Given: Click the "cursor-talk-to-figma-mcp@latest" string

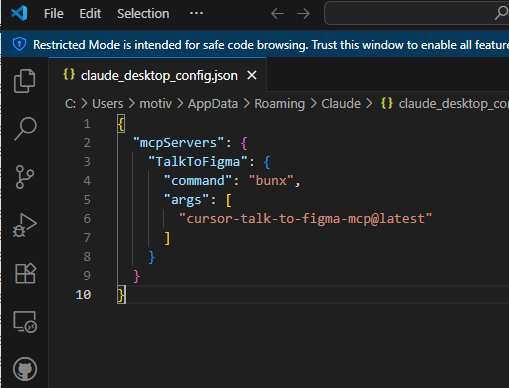Looking at the screenshot, I should click(305, 219).
